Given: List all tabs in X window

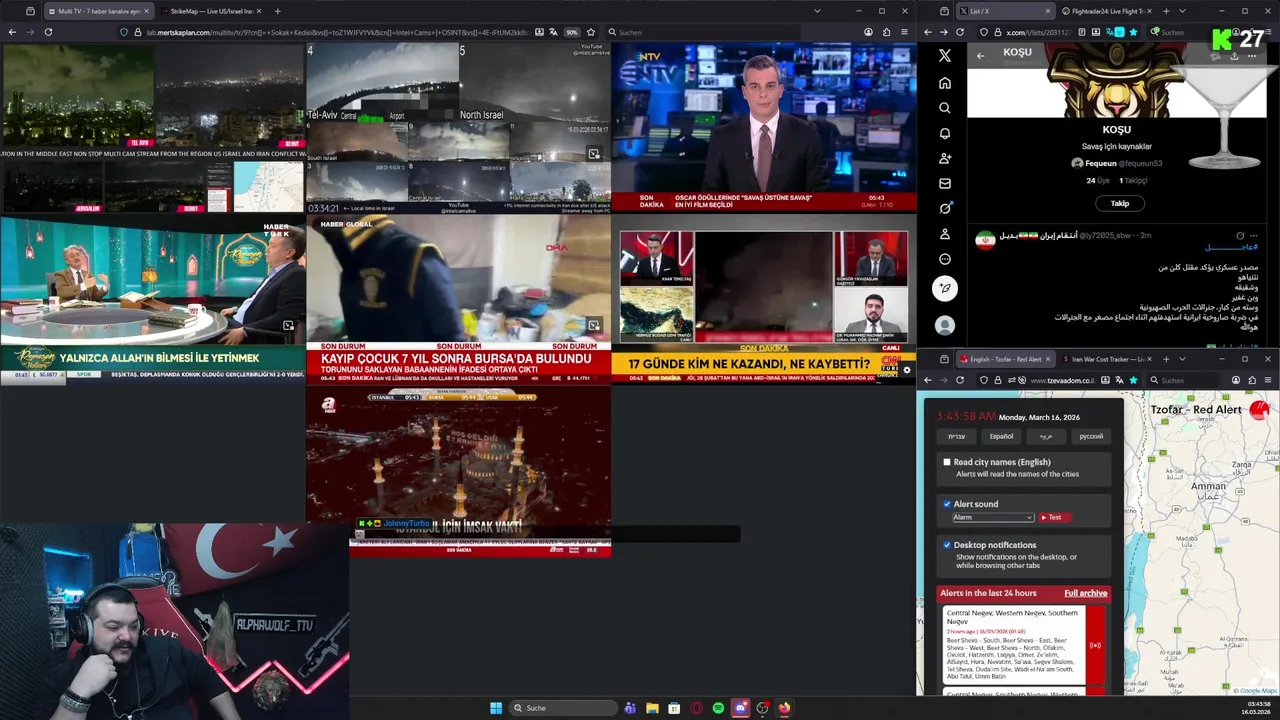Looking at the screenshot, I should point(1182,11).
